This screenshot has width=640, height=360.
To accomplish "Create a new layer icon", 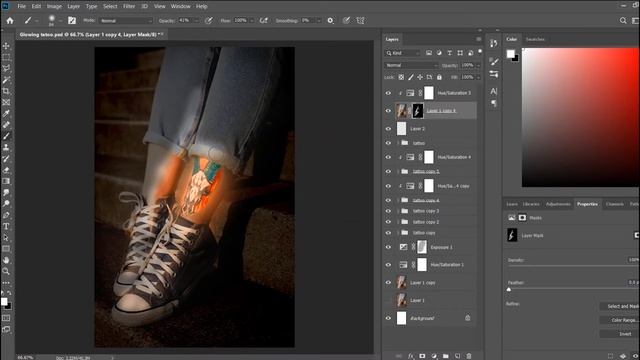I will [x=457, y=356].
